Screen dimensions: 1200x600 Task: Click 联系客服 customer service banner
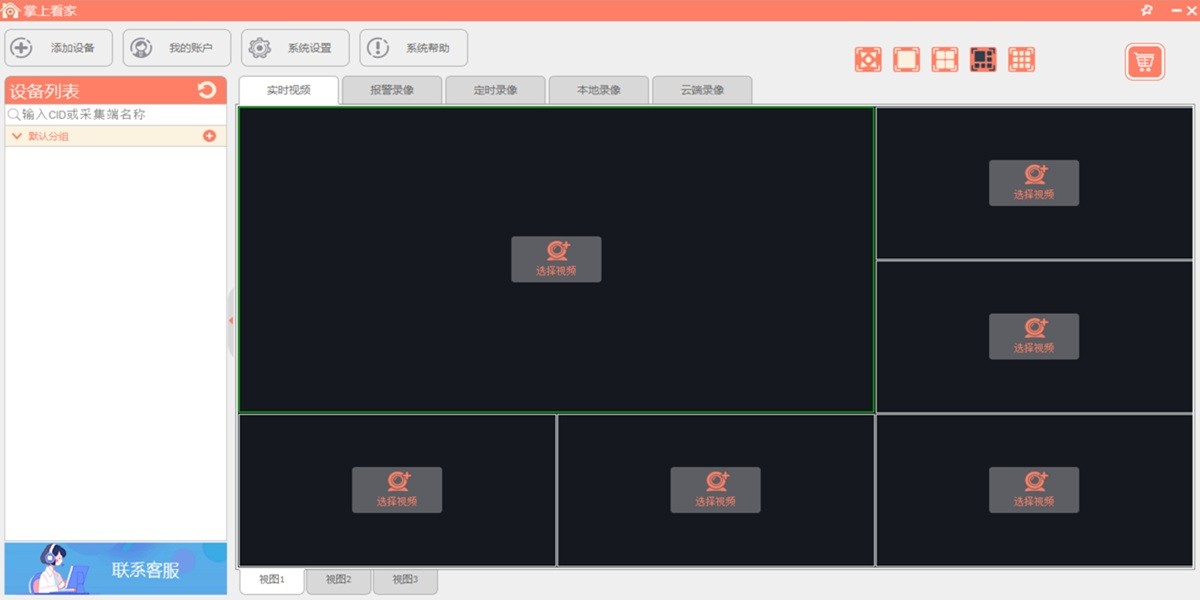point(116,570)
